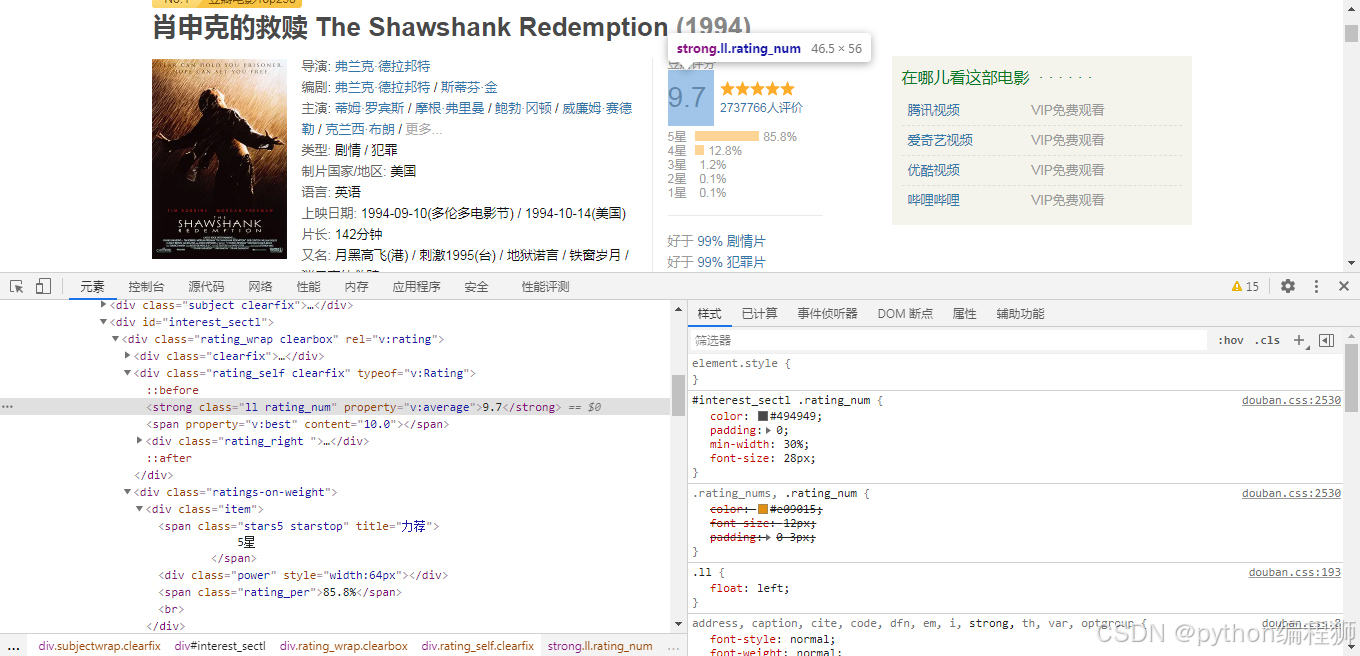Open the 安全 Security tab
This screenshot has width=1360, height=656.
pos(476,286)
